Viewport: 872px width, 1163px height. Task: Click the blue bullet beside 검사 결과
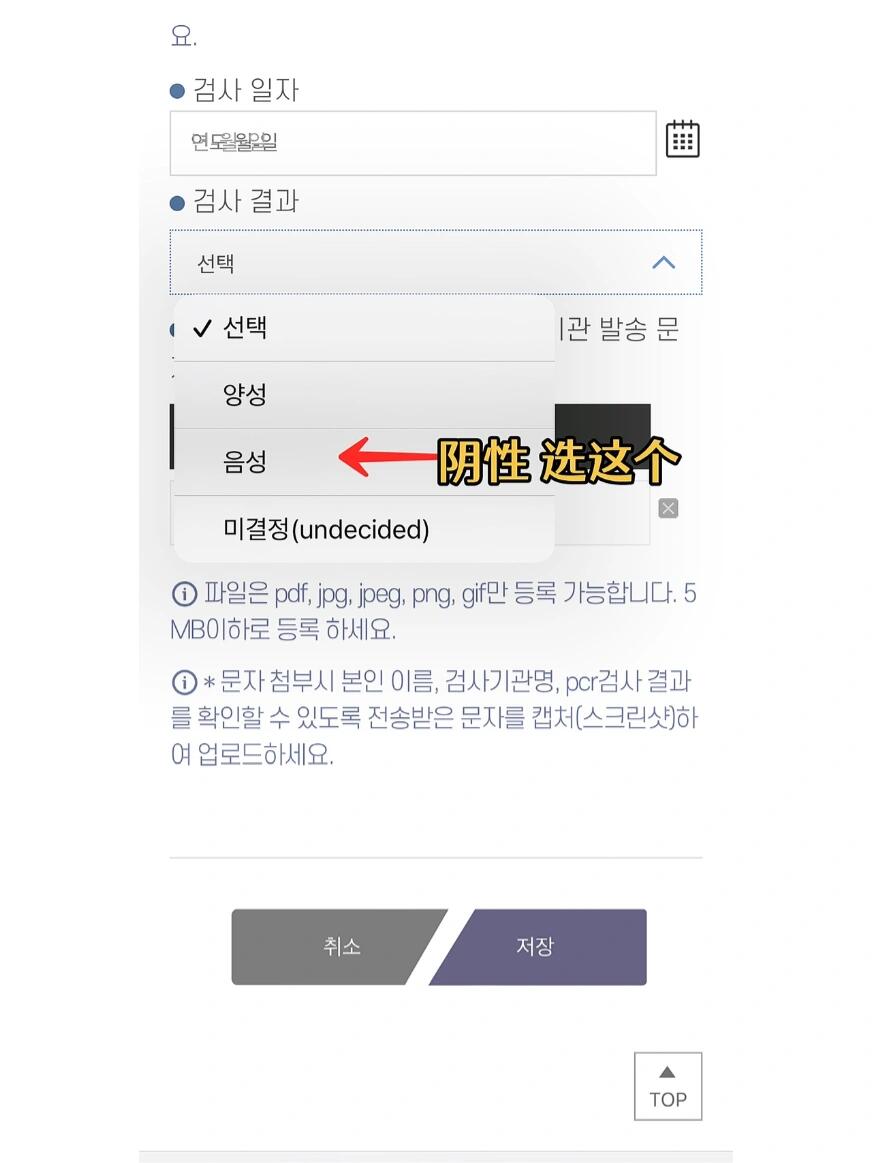(x=177, y=202)
